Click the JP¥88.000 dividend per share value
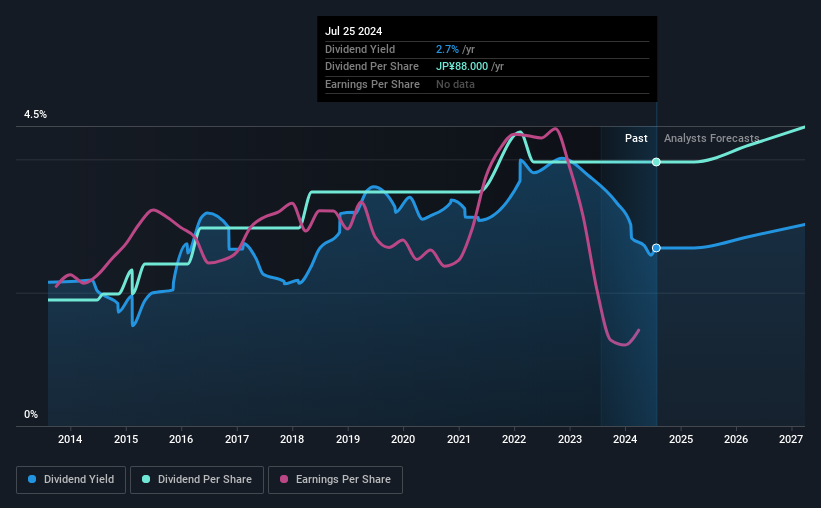821x508 pixels. tap(462, 67)
